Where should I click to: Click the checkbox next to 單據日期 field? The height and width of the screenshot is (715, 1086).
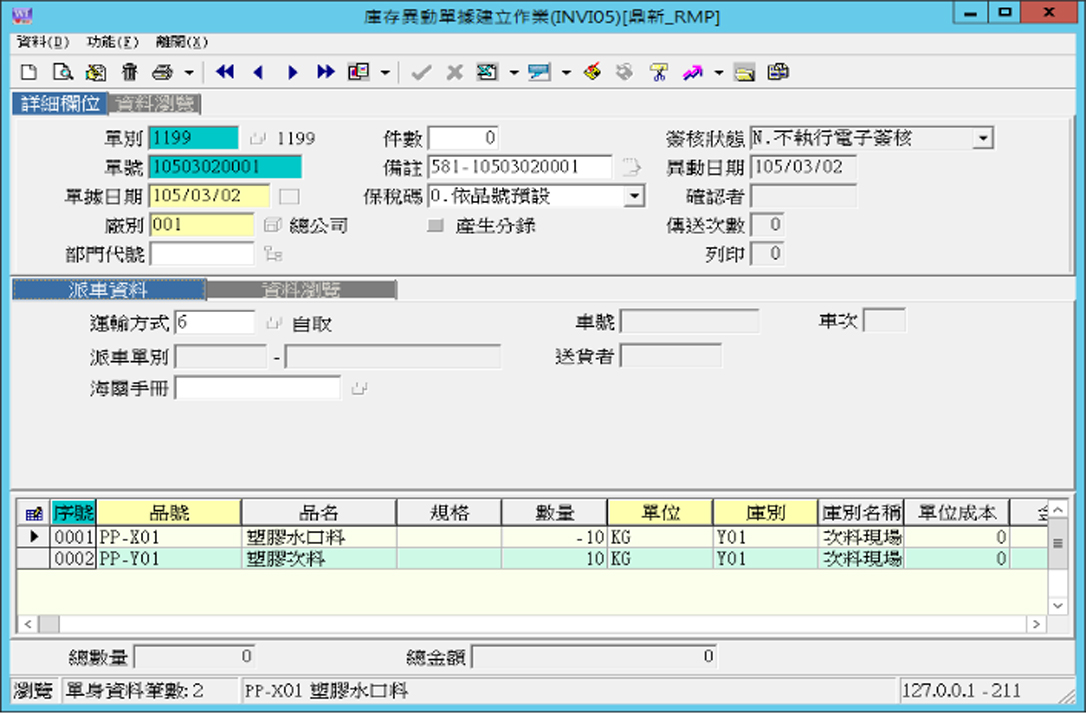[289, 196]
